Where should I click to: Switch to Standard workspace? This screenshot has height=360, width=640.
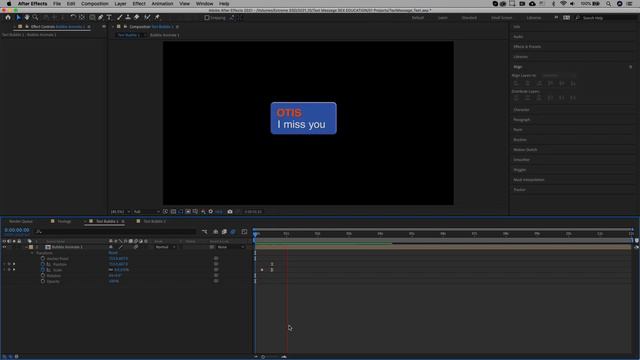tap(469, 18)
